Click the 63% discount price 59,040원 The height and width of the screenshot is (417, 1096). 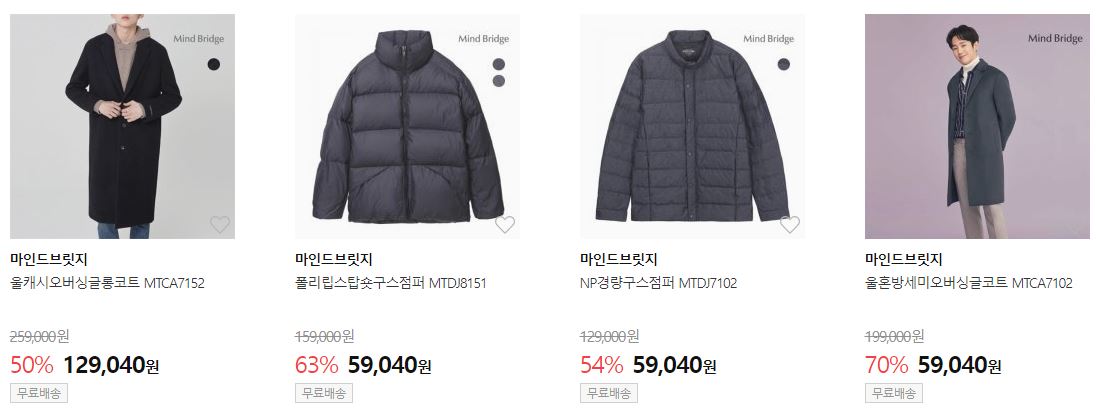click(x=389, y=365)
